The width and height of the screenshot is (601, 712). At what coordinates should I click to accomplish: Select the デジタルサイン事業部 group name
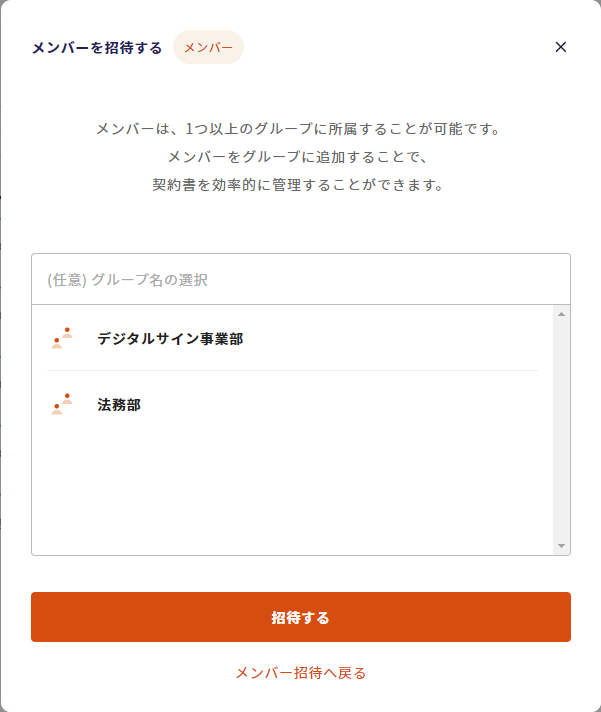pos(170,339)
